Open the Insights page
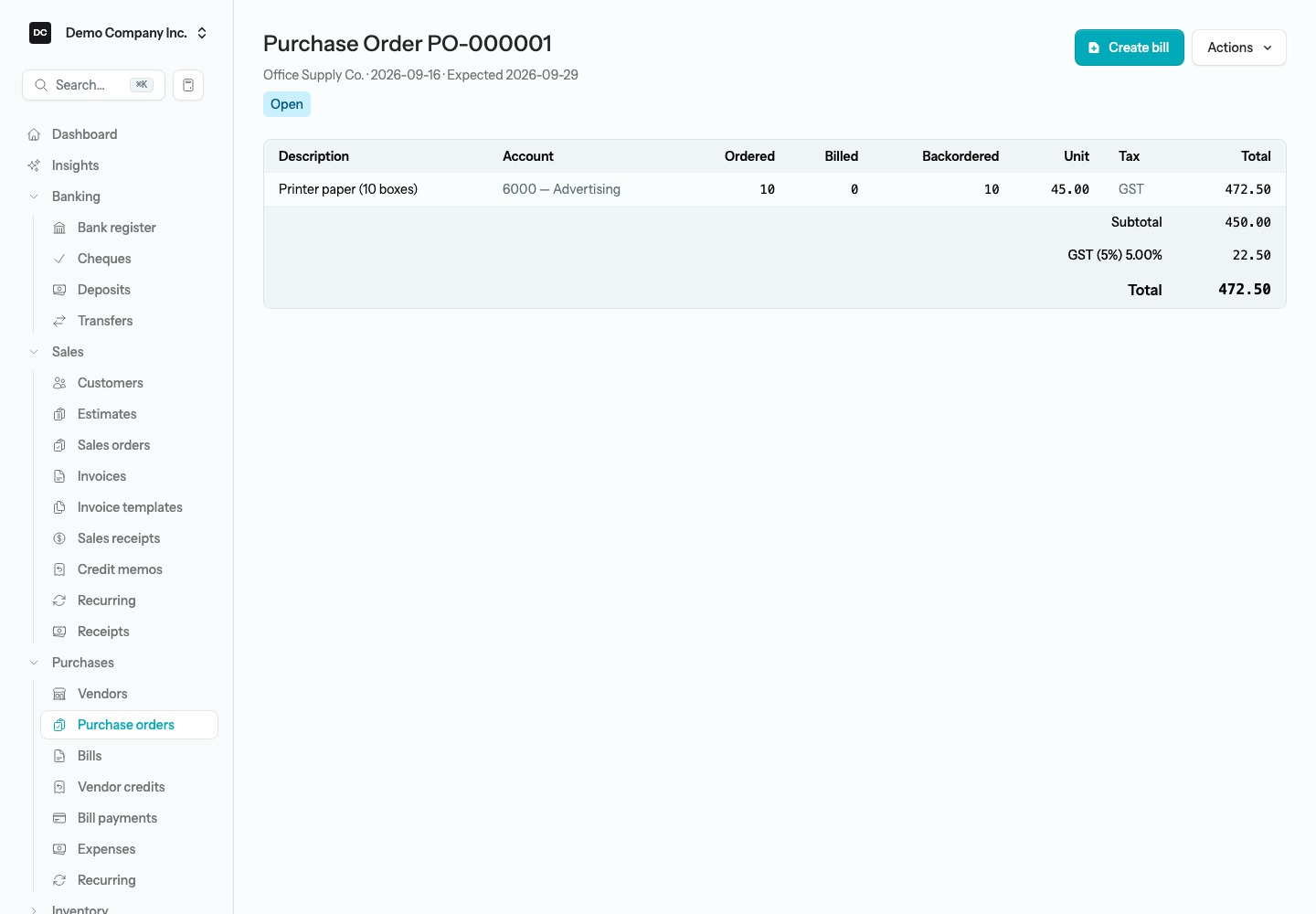The width and height of the screenshot is (1316, 914). (75, 165)
